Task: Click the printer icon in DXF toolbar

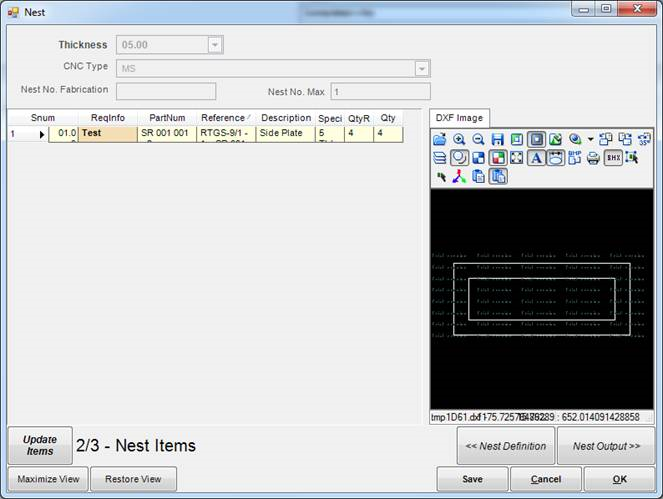Action: (593, 158)
